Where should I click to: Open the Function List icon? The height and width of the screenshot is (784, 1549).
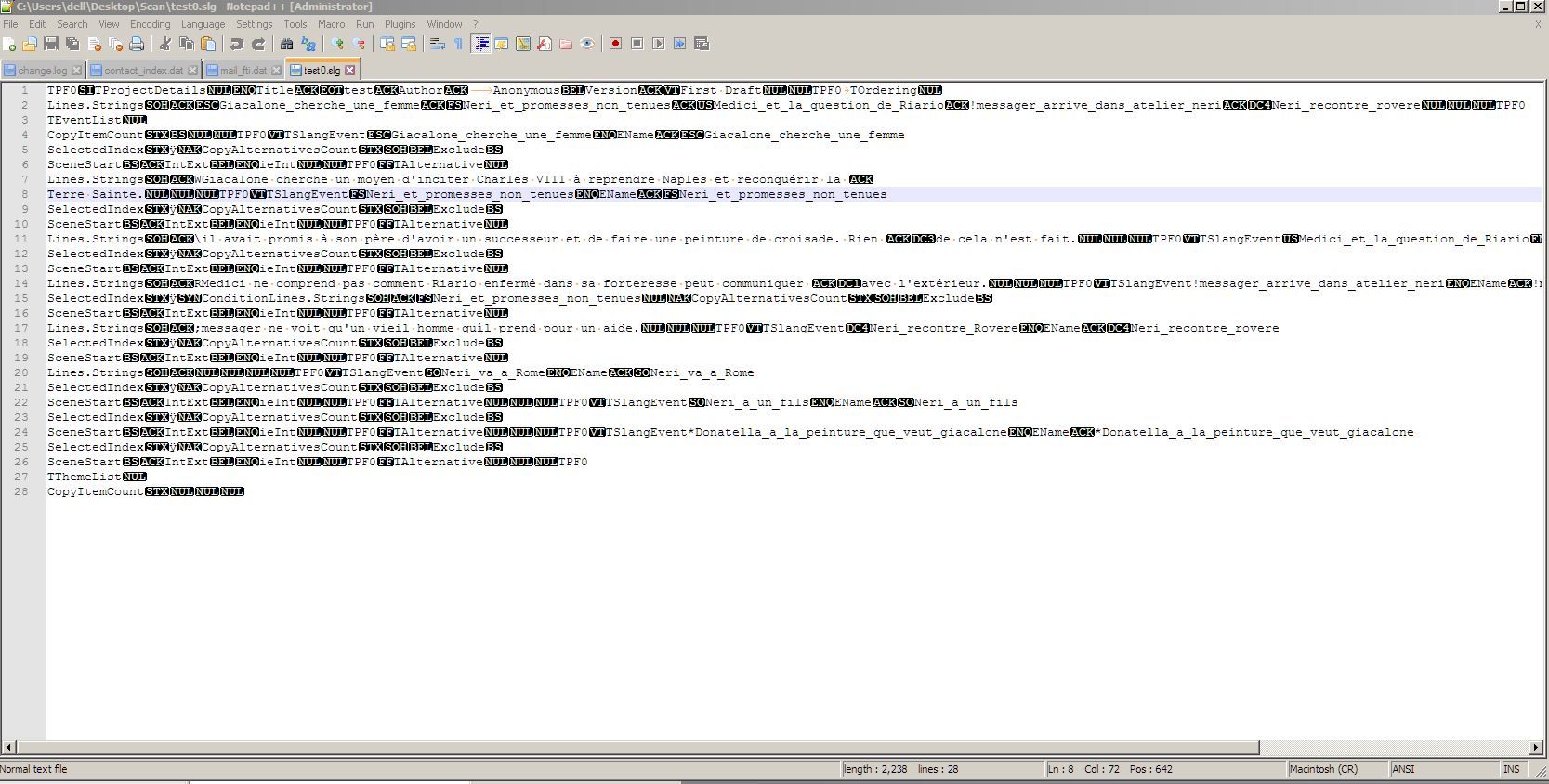(545, 44)
